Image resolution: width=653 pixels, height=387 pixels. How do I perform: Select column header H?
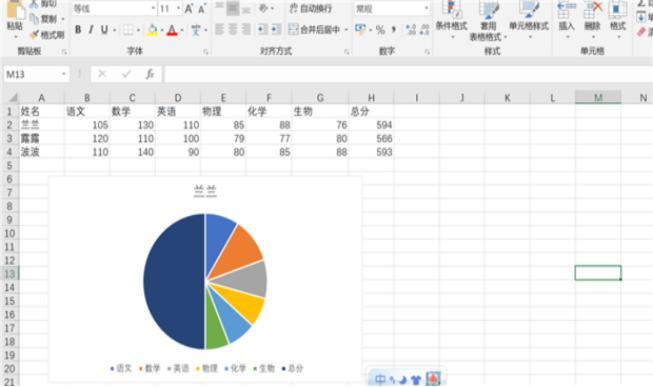[x=371, y=98]
